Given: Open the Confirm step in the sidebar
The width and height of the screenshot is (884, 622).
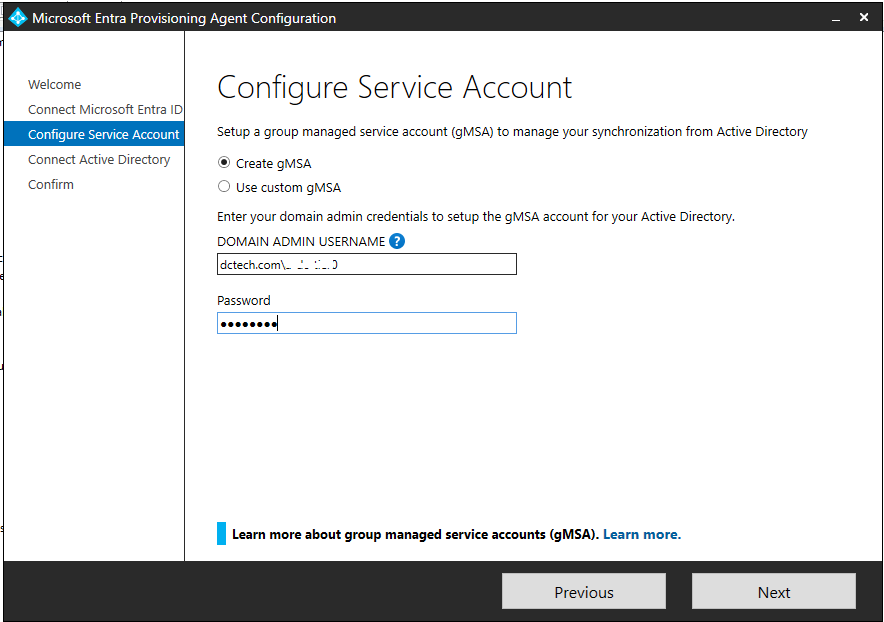Looking at the screenshot, I should coord(51,184).
